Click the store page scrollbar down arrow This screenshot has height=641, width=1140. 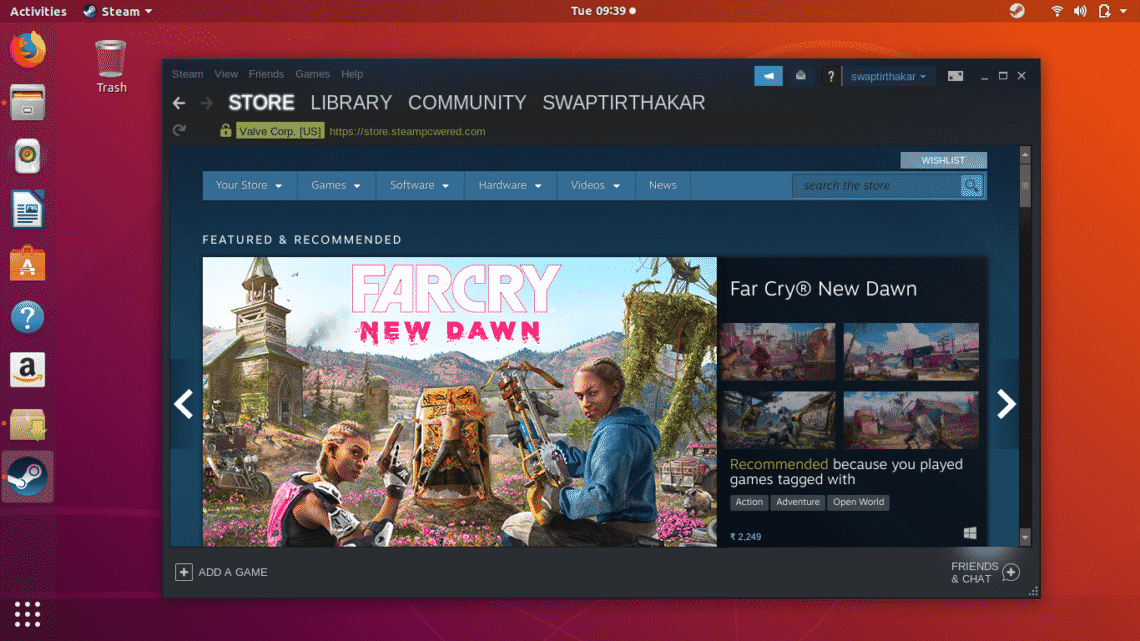pos(1025,538)
